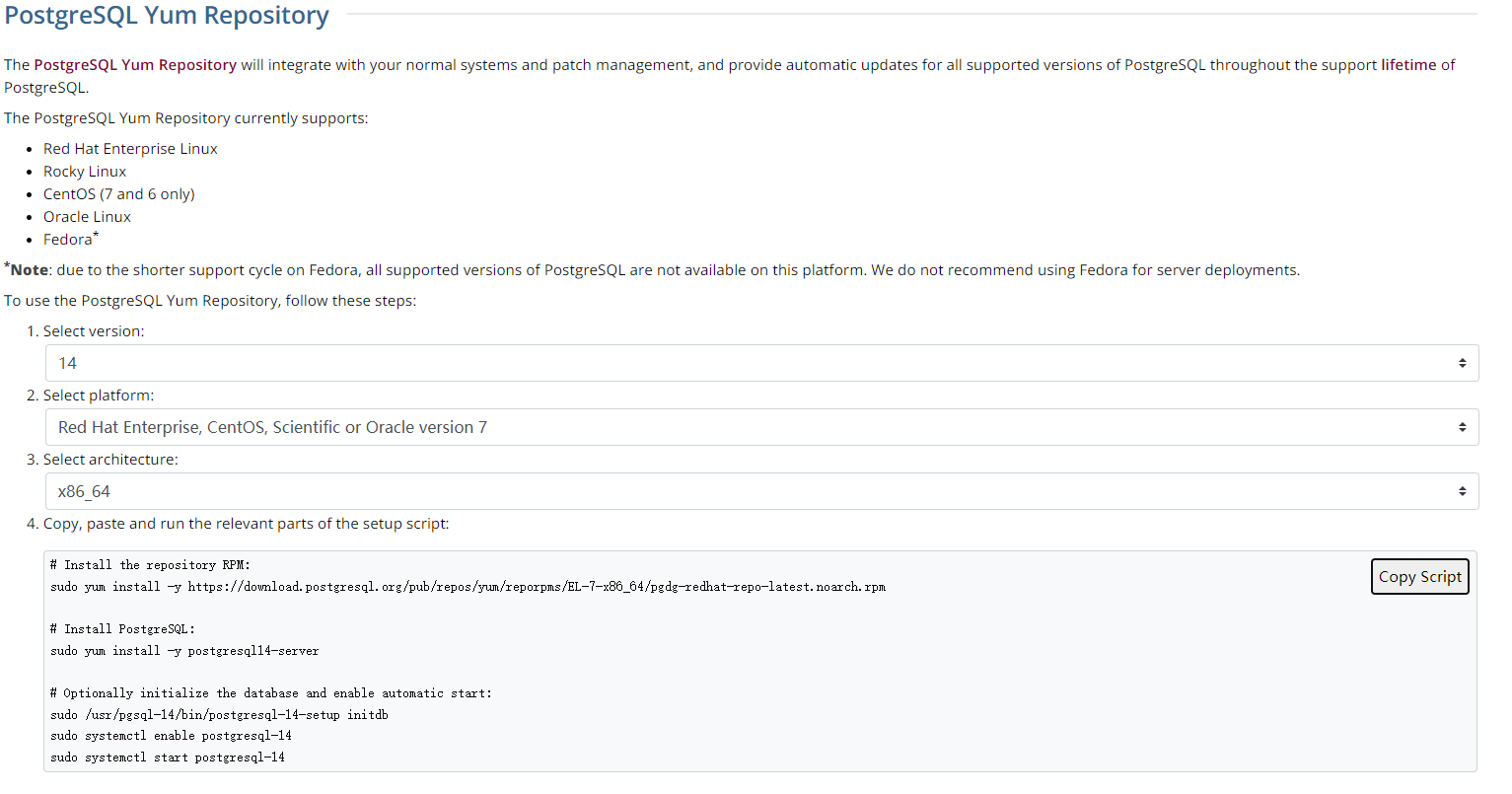
Task: Click the Oracle Linux list item
Action: (87, 216)
